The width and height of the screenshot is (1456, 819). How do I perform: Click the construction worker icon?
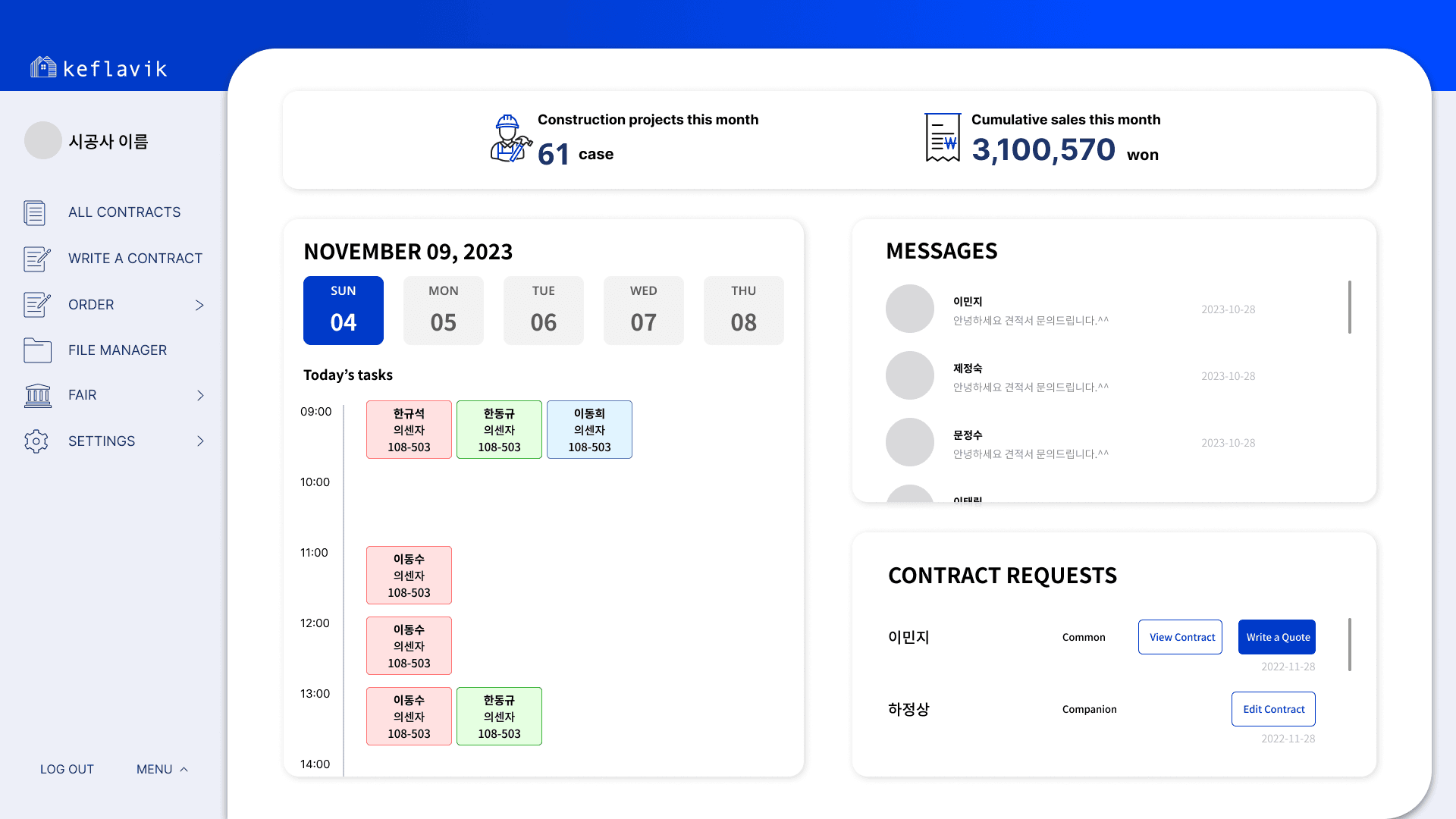point(510,139)
